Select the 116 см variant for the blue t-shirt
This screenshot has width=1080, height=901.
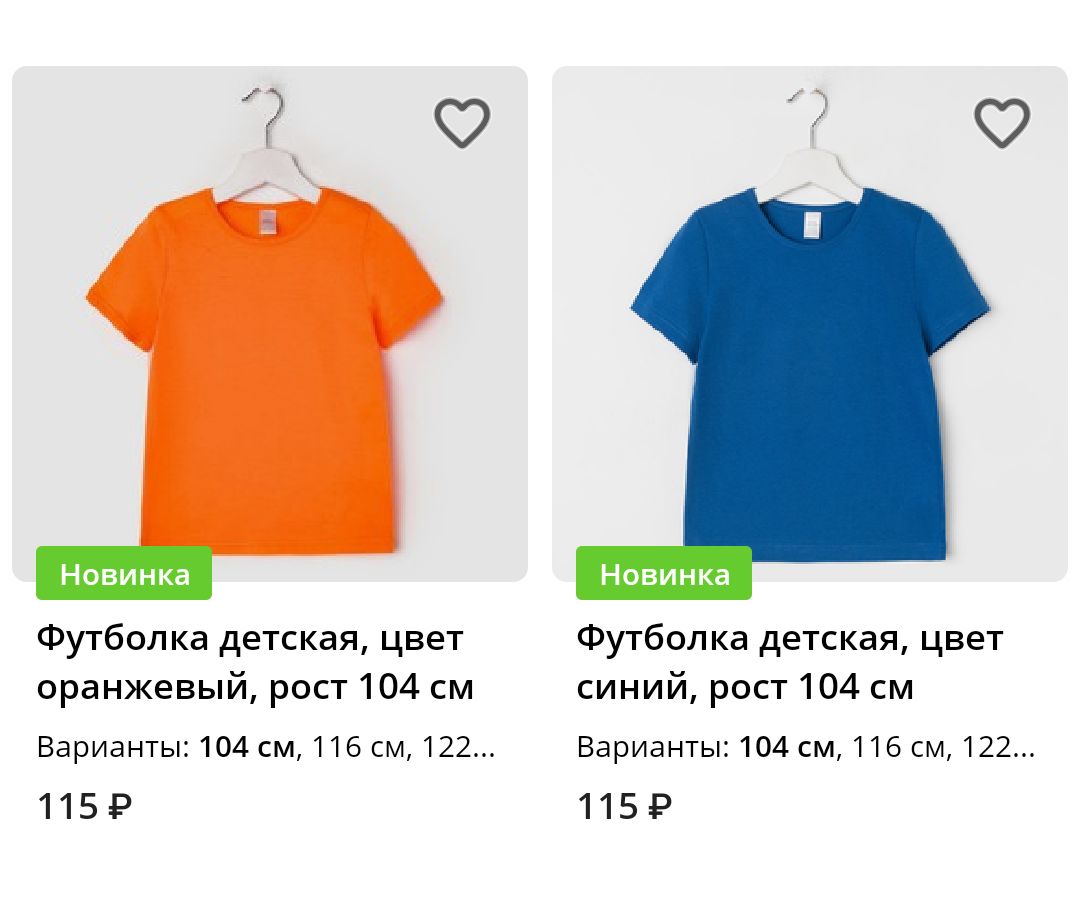898,747
